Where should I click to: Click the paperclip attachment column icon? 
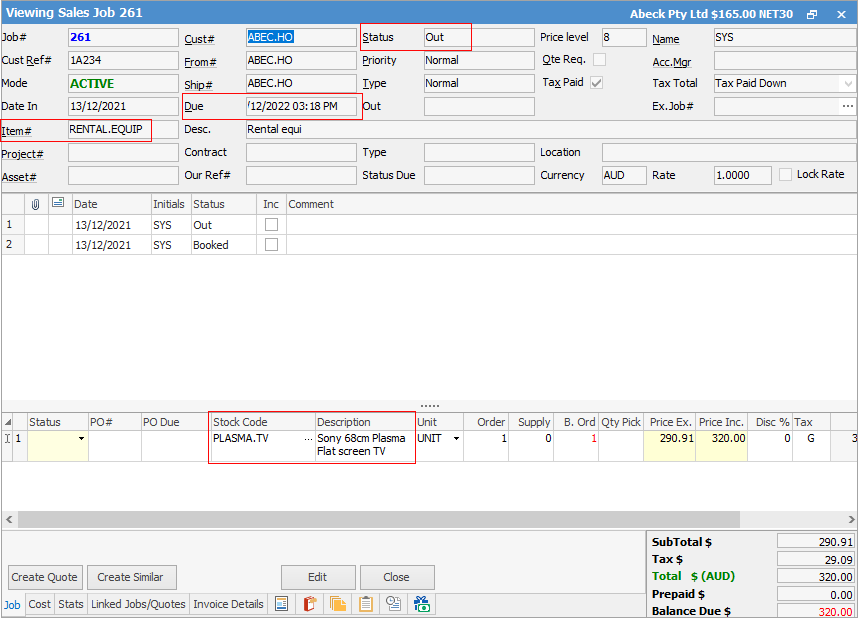tap(35, 203)
